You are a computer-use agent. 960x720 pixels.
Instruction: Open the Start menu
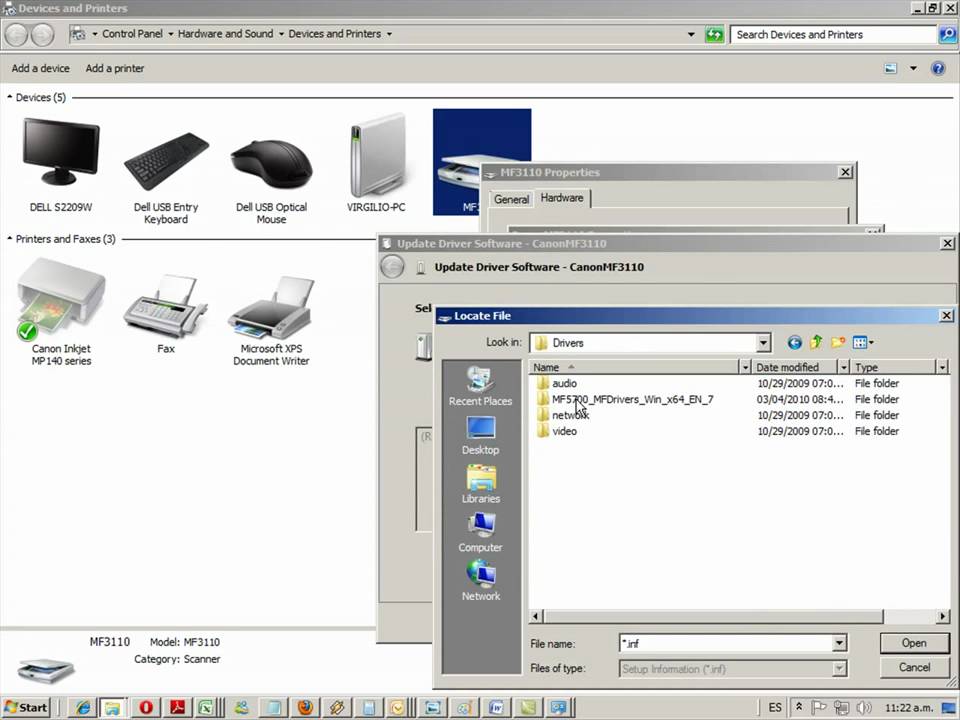click(x=26, y=708)
